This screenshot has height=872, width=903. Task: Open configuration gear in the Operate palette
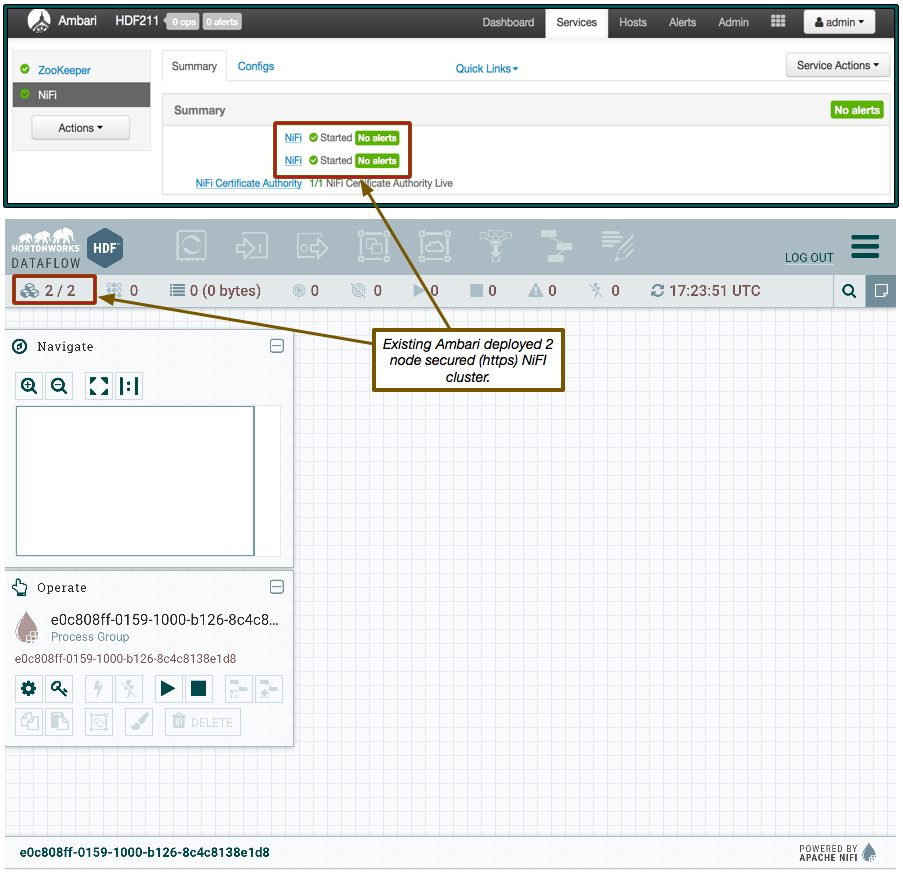click(x=28, y=689)
